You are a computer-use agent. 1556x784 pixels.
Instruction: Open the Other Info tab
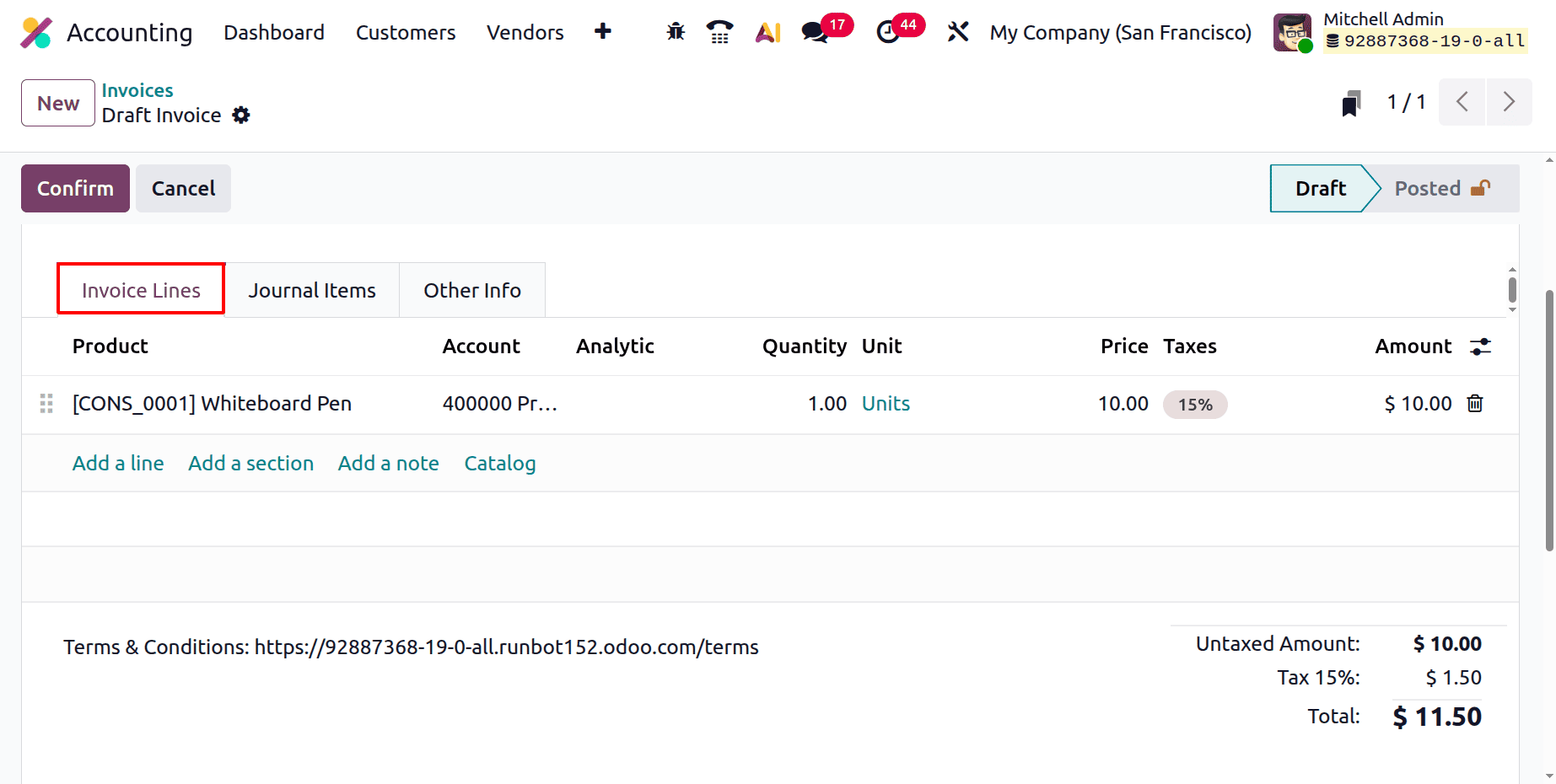coord(472,289)
